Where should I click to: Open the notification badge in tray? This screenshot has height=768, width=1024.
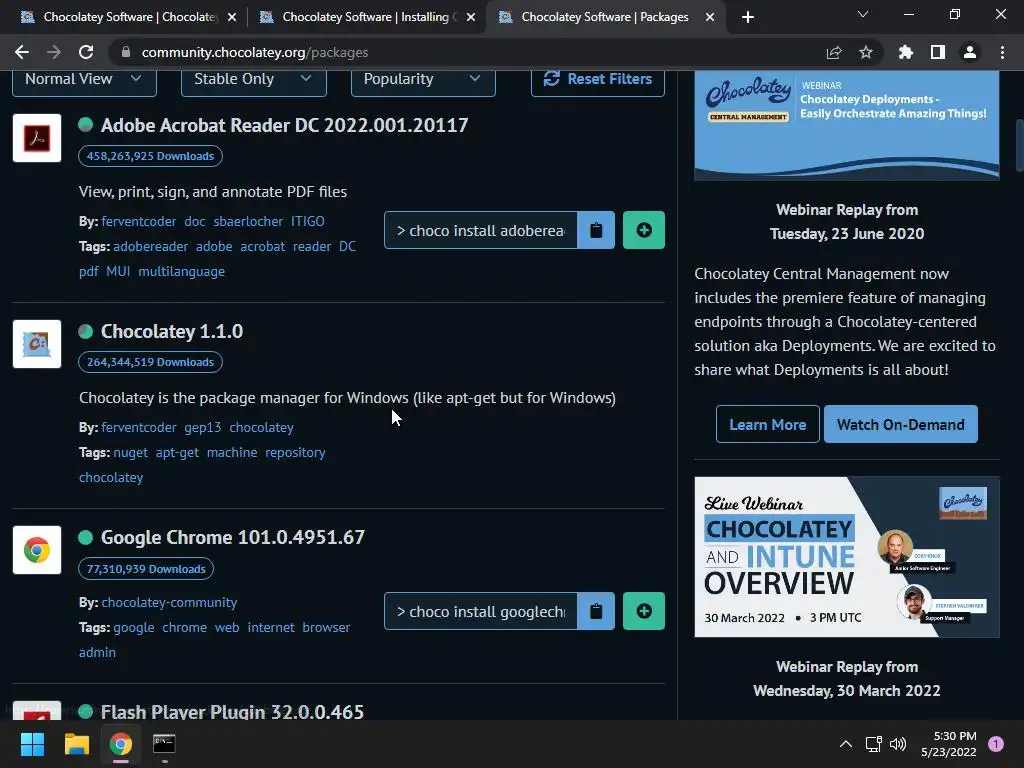point(996,744)
